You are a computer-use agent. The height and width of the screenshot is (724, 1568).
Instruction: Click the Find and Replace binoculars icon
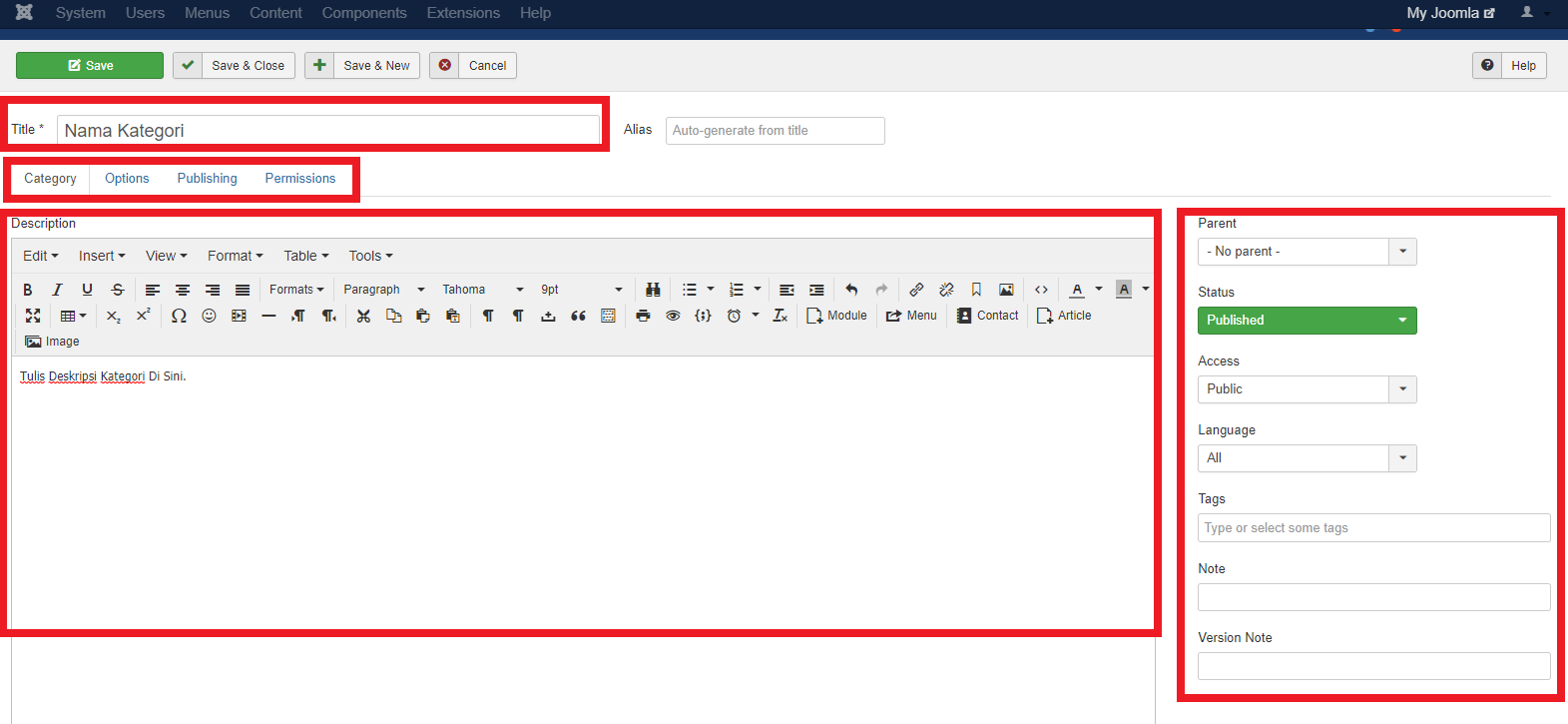click(653, 290)
